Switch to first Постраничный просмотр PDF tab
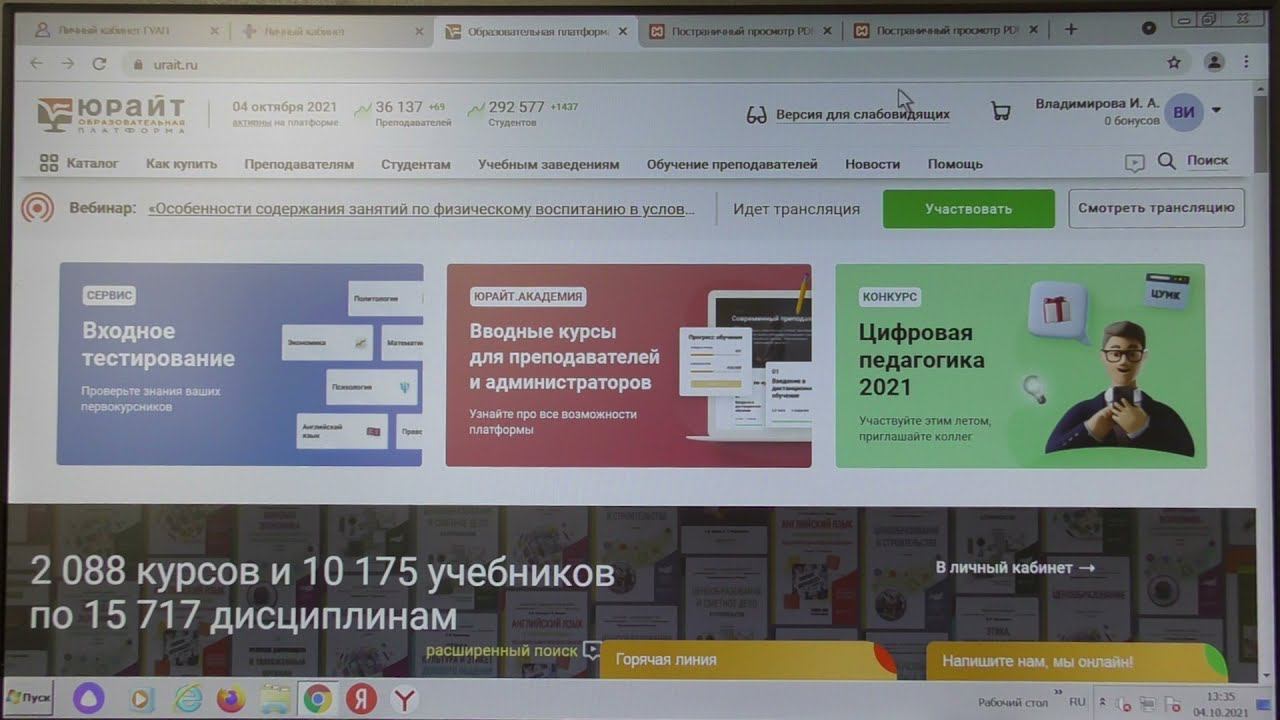The width and height of the screenshot is (1280, 720). click(740, 31)
